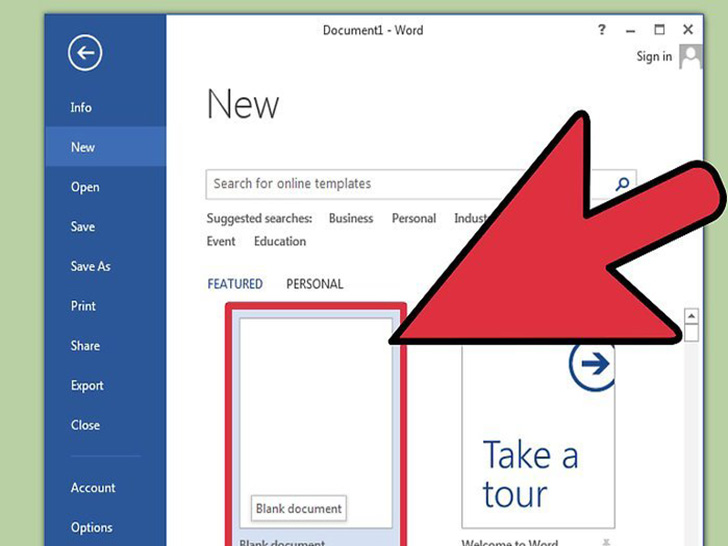Select the Blank document thumbnail

(316, 423)
